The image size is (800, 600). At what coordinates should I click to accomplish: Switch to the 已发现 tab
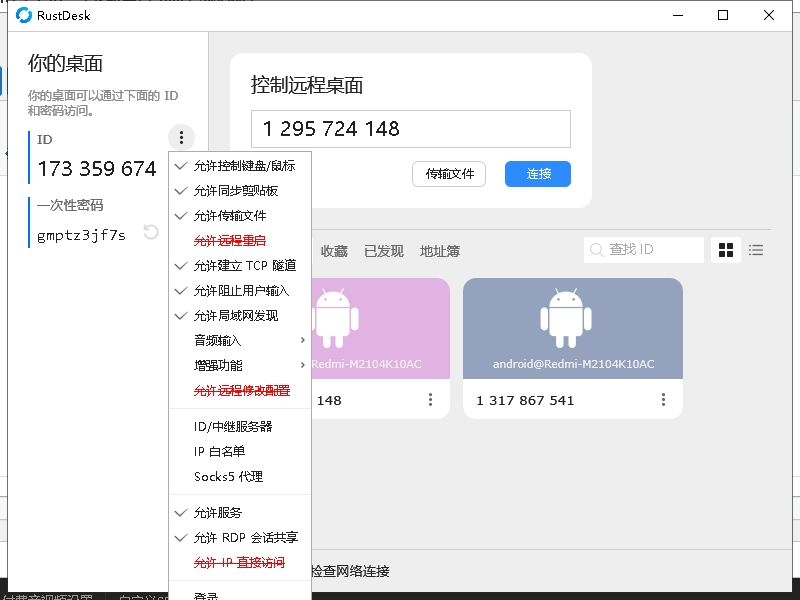[x=384, y=251]
